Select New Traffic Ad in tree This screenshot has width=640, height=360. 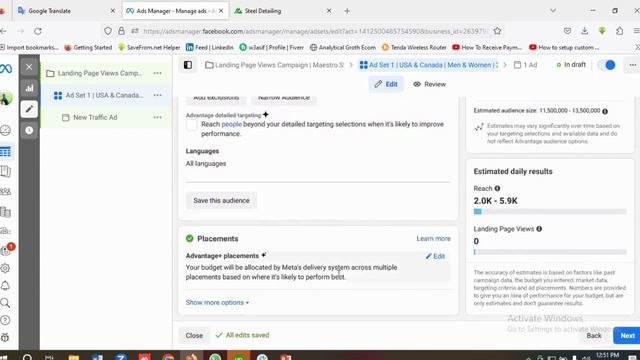pyautogui.click(x=95, y=117)
